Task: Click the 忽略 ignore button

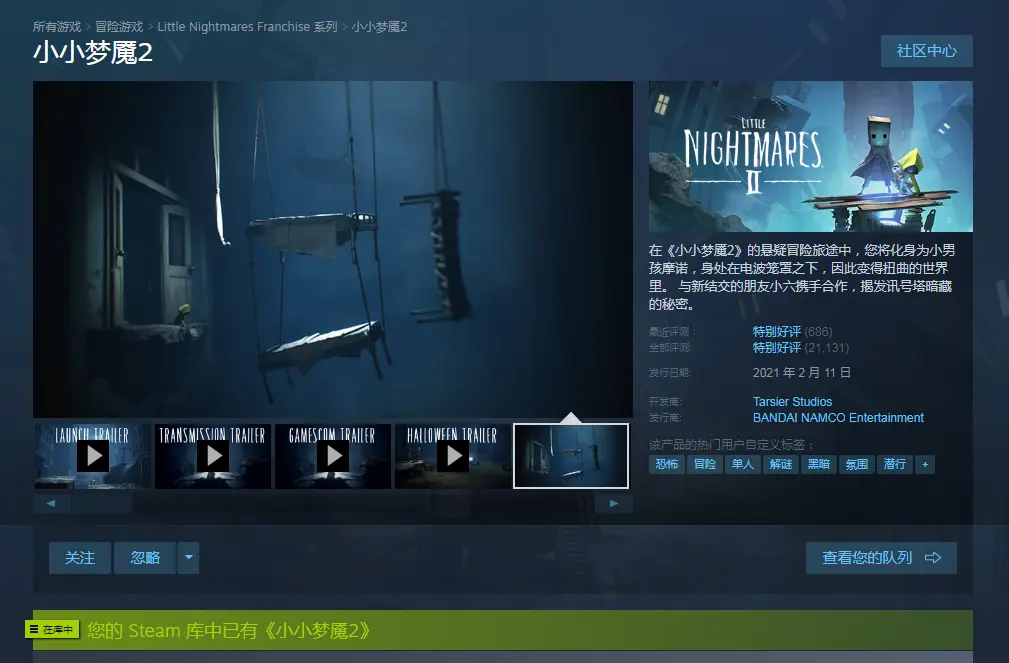Action: pos(145,557)
